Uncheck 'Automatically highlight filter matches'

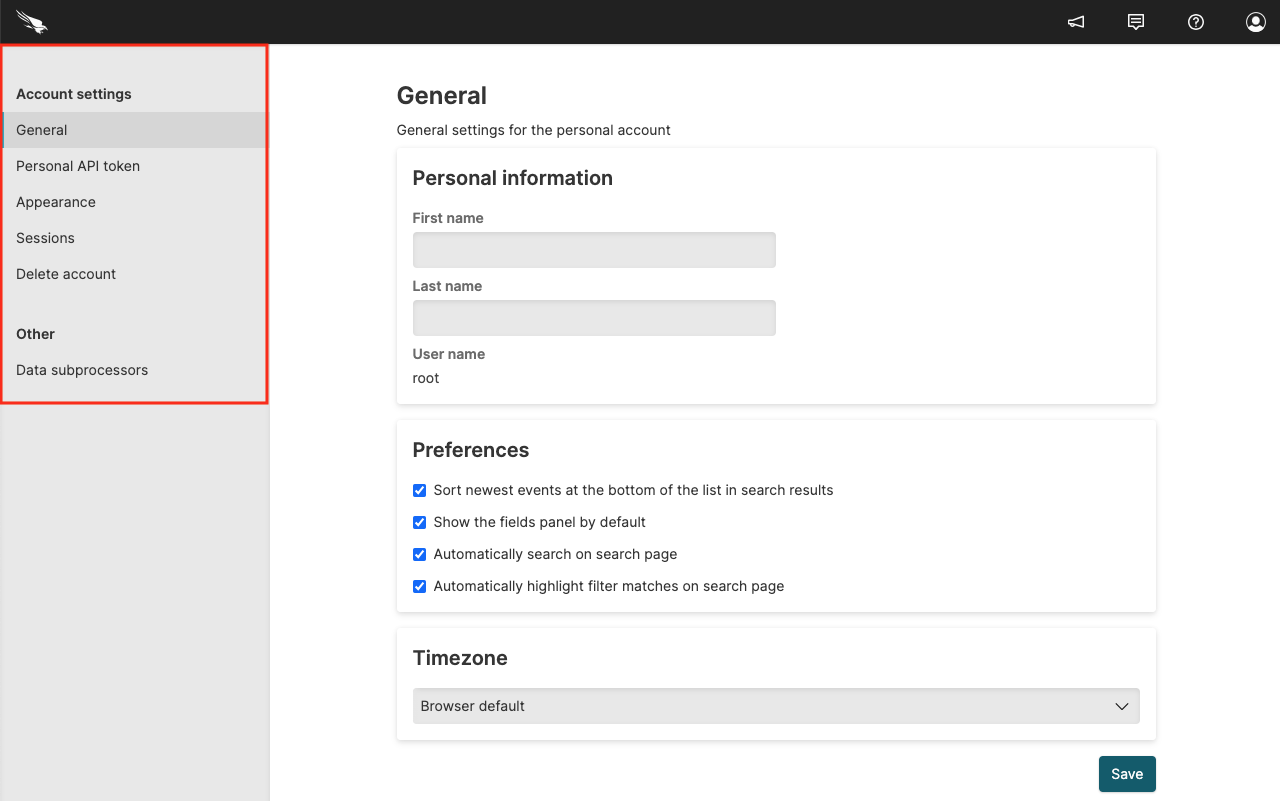[x=419, y=586]
